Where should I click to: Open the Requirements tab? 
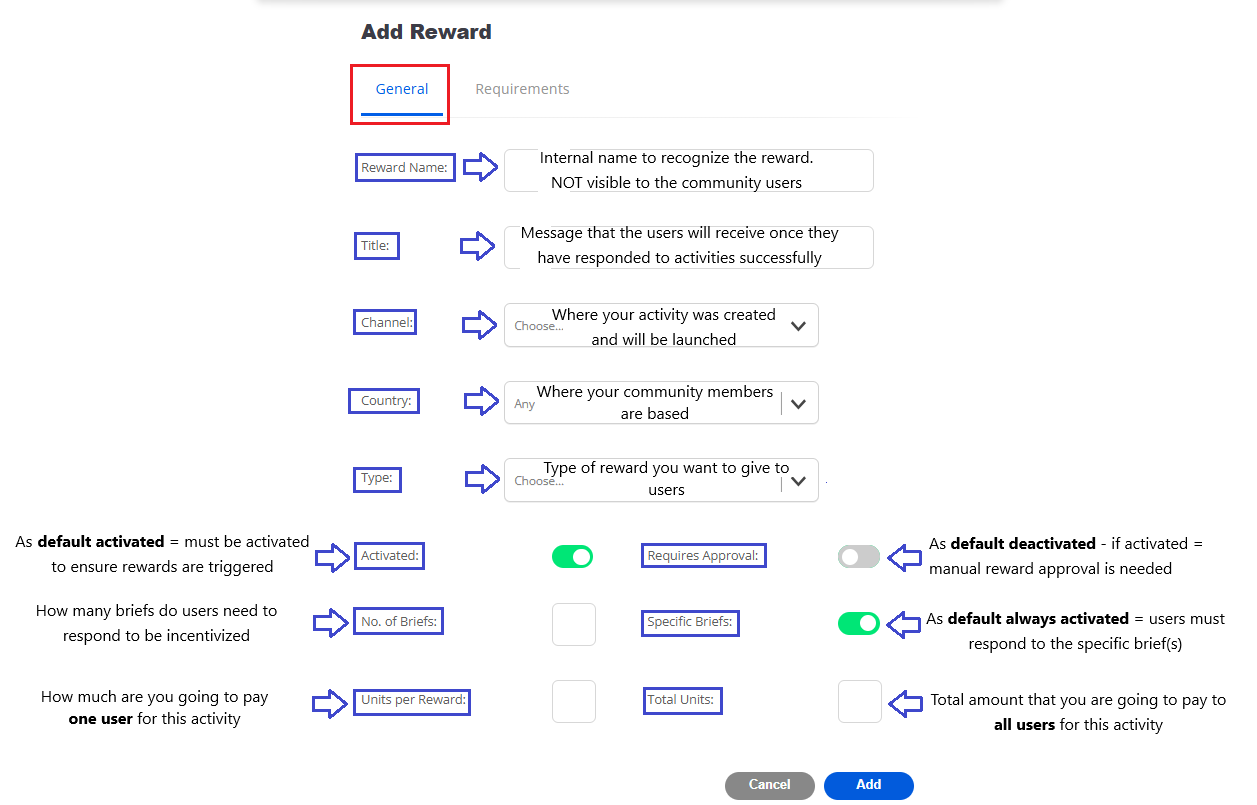(522, 89)
